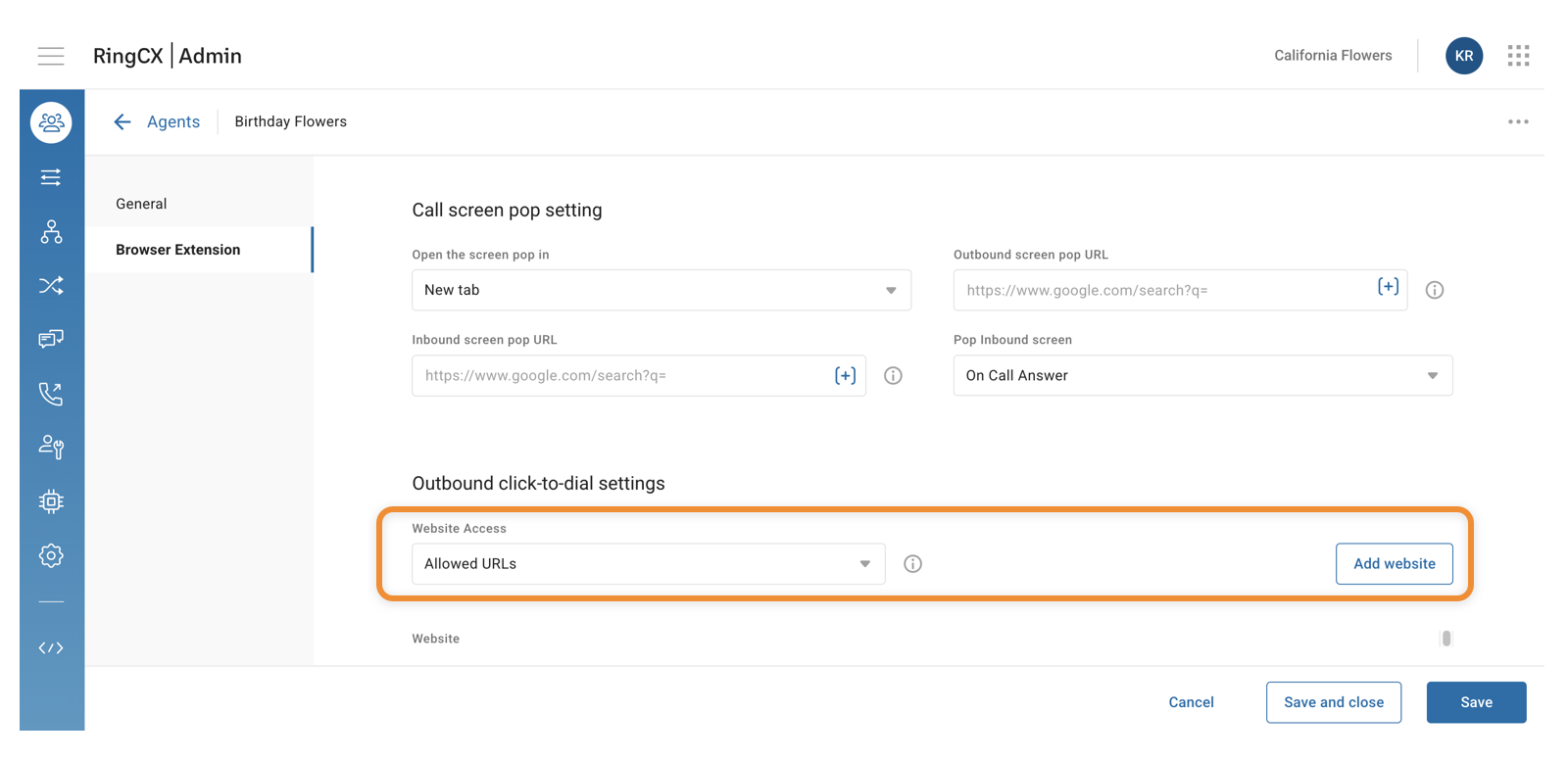Click the Save and close button

coord(1333,702)
